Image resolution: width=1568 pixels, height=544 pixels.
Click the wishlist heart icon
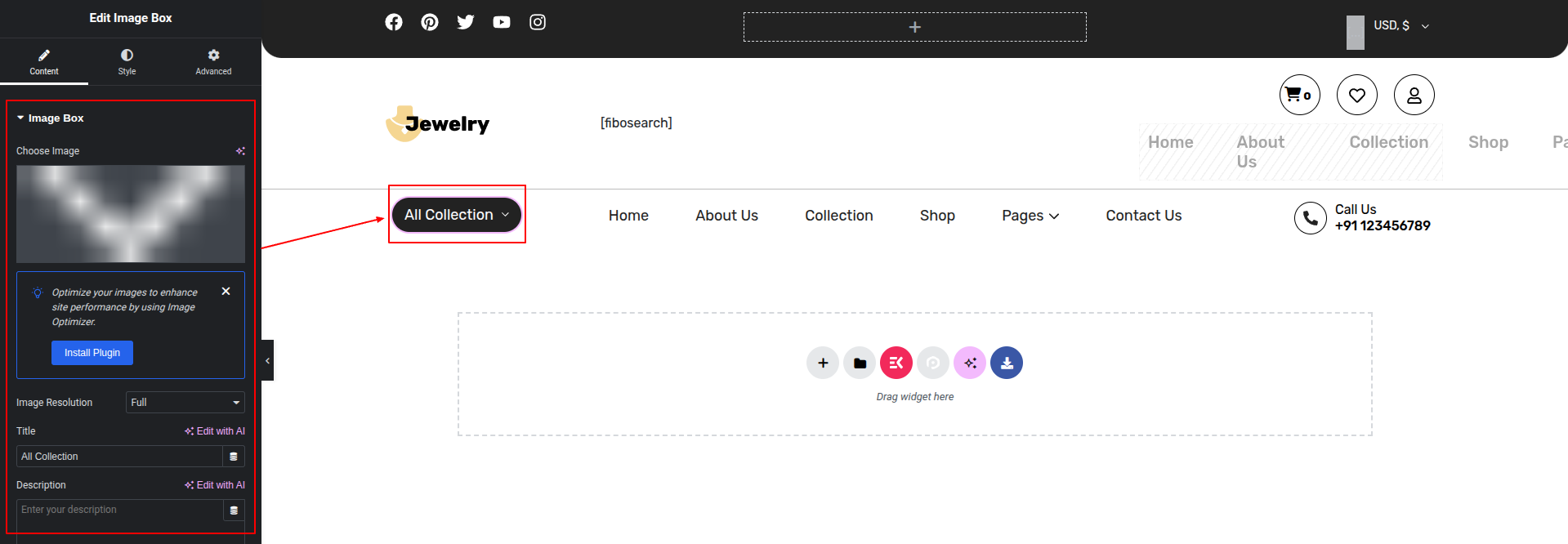tap(1356, 95)
